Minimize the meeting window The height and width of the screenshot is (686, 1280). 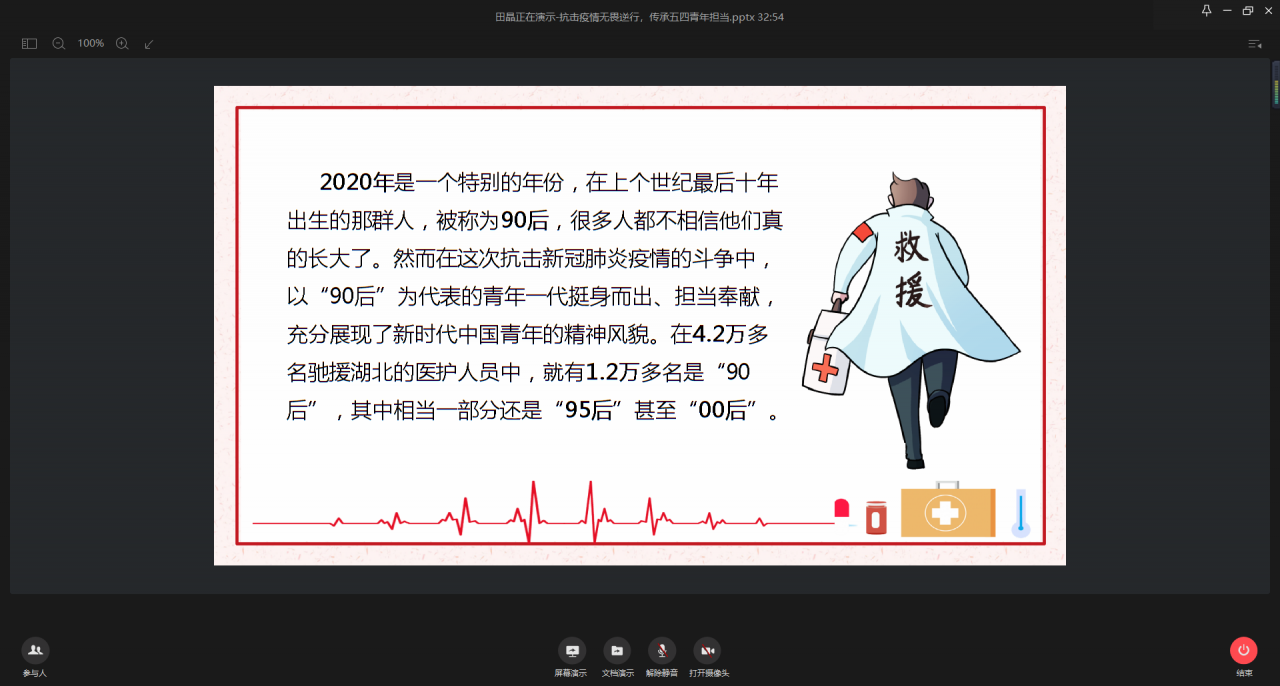(x=1227, y=10)
